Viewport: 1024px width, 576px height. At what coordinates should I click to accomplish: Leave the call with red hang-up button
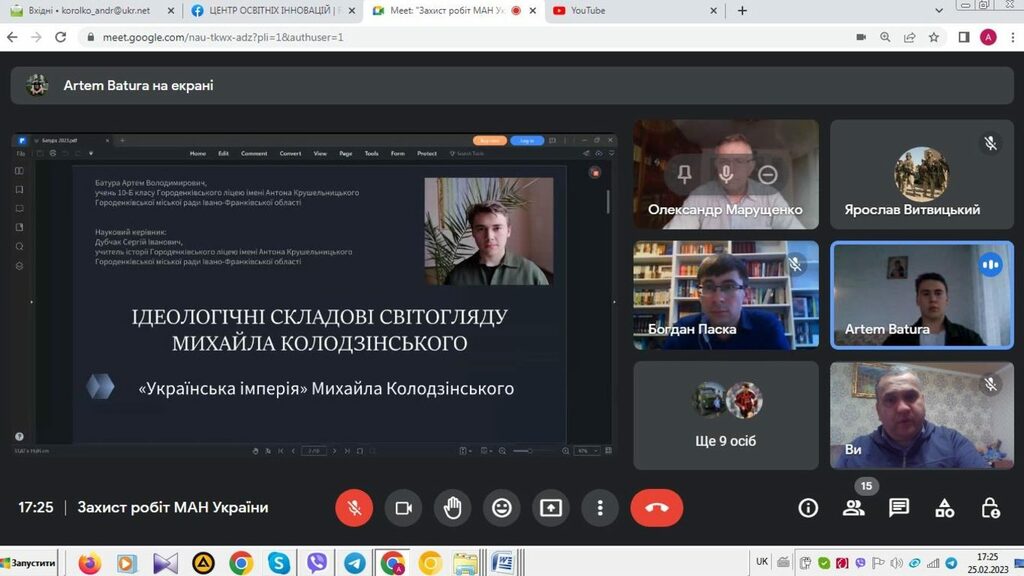[657, 508]
